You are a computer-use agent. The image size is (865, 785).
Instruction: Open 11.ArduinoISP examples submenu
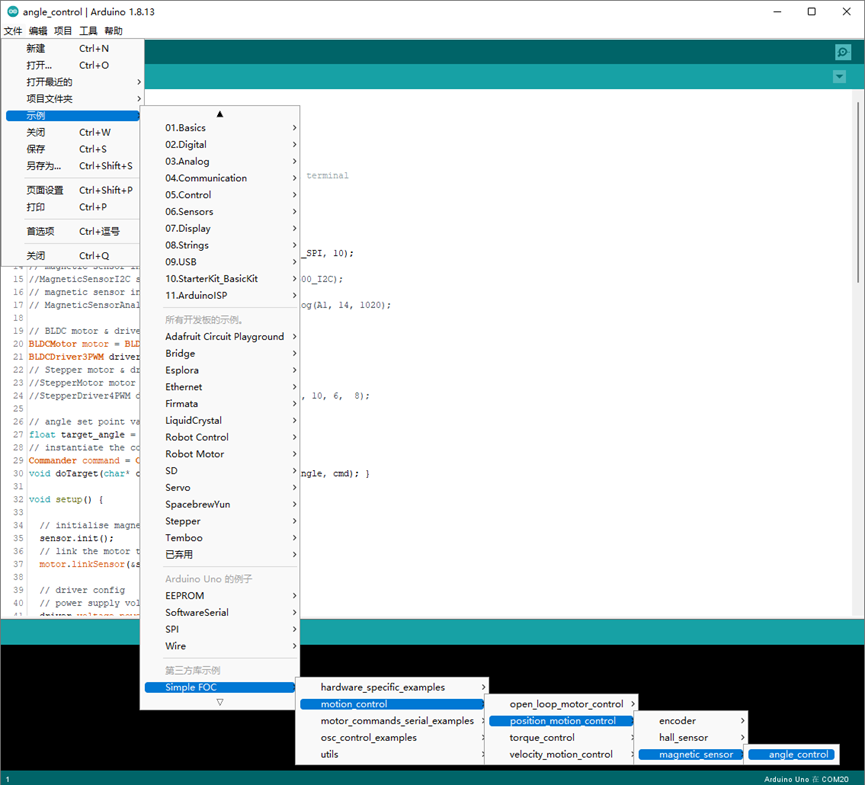coord(220,295)
